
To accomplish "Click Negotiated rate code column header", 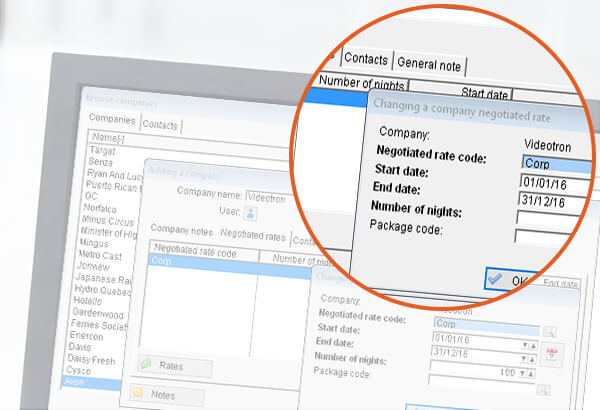I will (x=204, y=252).
